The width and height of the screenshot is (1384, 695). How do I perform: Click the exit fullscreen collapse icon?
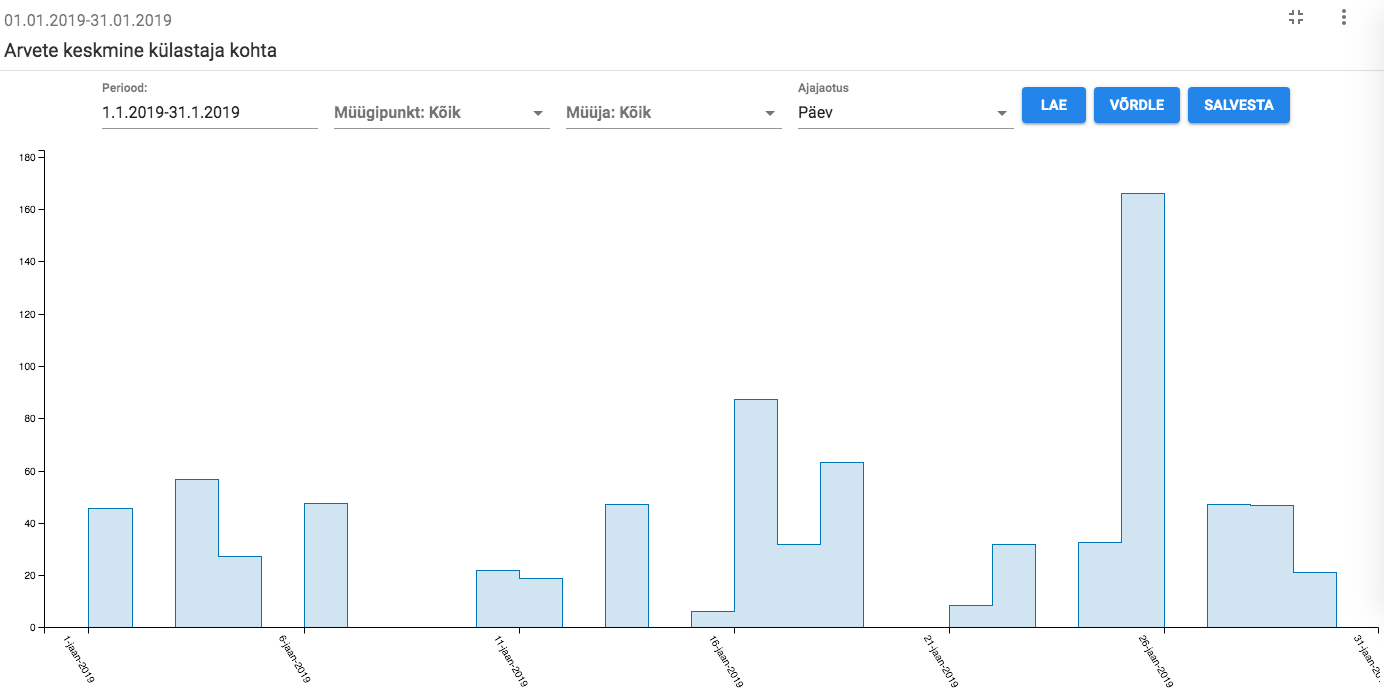(1296, 17)
